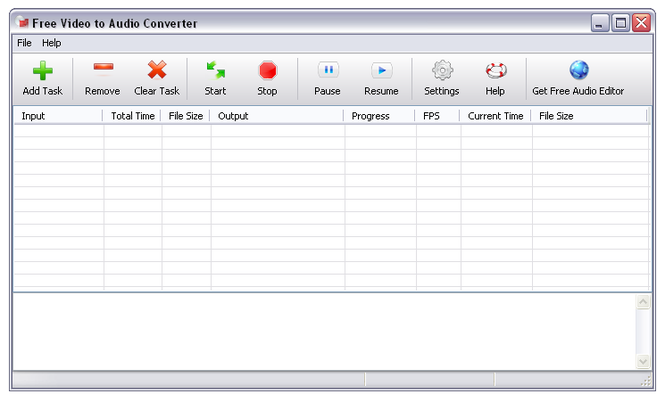Image resolution: width=665 pixels, height=402 pixels.
Task: Click the log panel scrollbar down arrow
Action: (643, 361)
